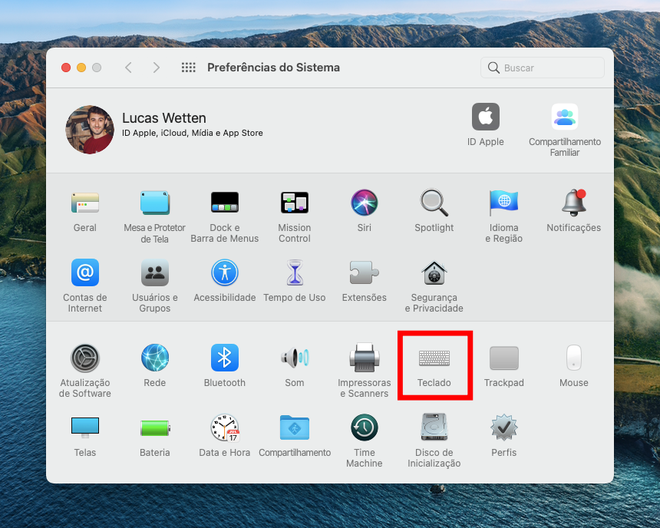Open Mission Control preferences
The image size is (660, 528).
tap(295, 203)
